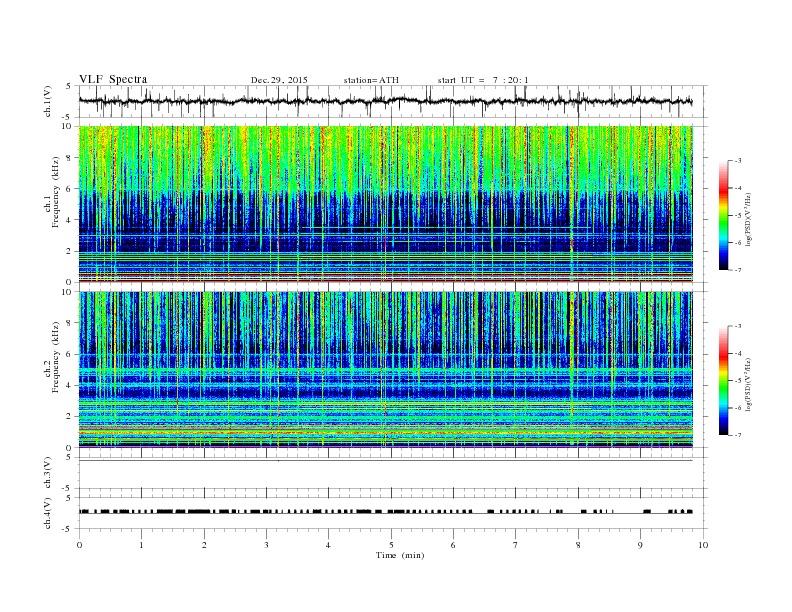Viewport: 792px width, 612px height.
Task: Click the '5' tick label on time axis
Action: [391, 545]
